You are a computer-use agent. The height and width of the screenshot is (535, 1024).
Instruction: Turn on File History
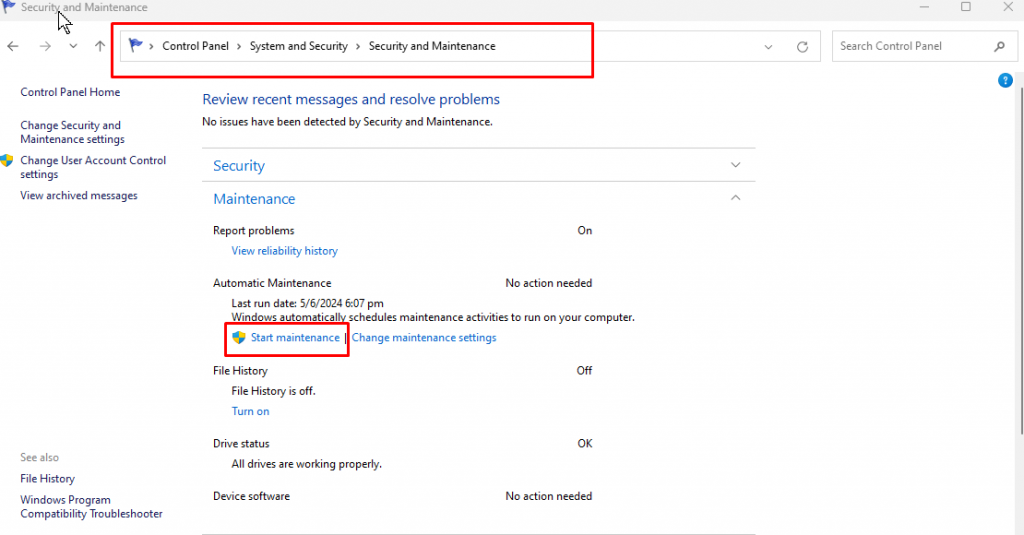pos(250,411)
